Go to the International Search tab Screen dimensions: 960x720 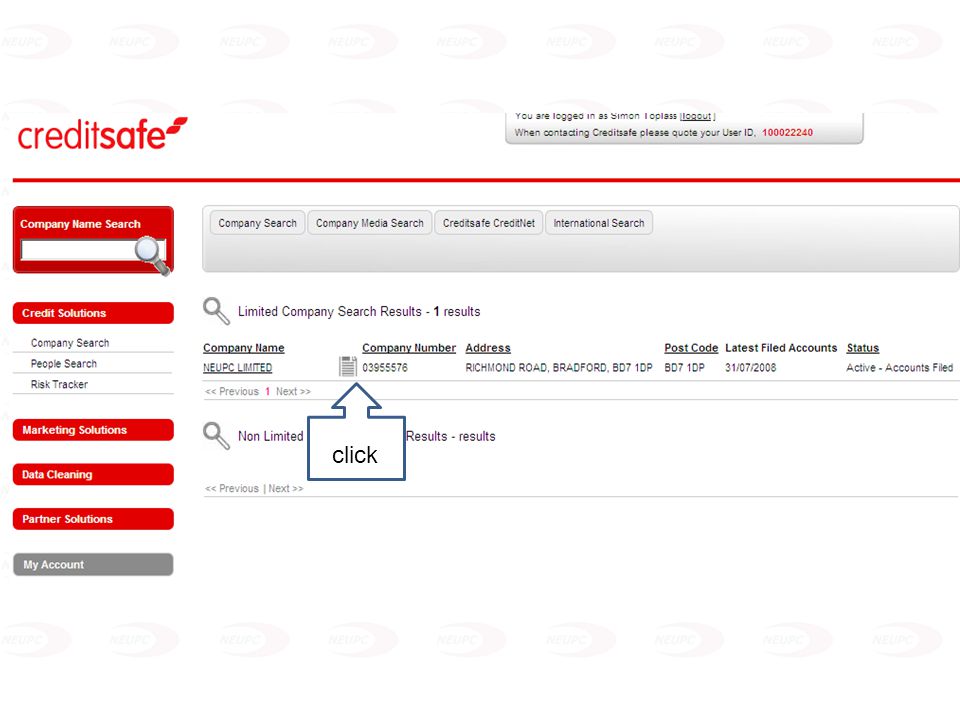click(x=599, y=223)
